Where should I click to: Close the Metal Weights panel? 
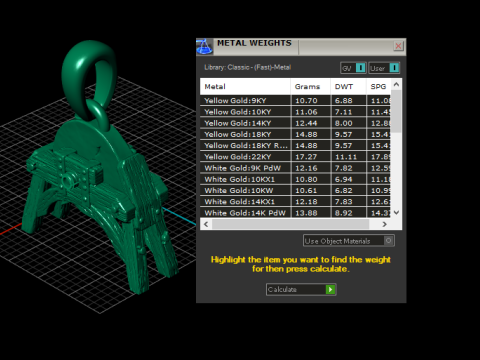tap(398, 46)
